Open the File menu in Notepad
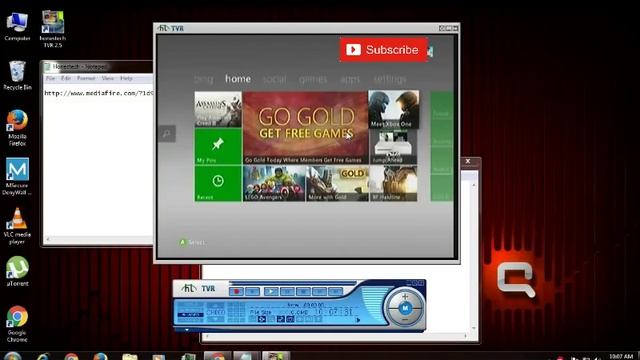 pos(50,78)
